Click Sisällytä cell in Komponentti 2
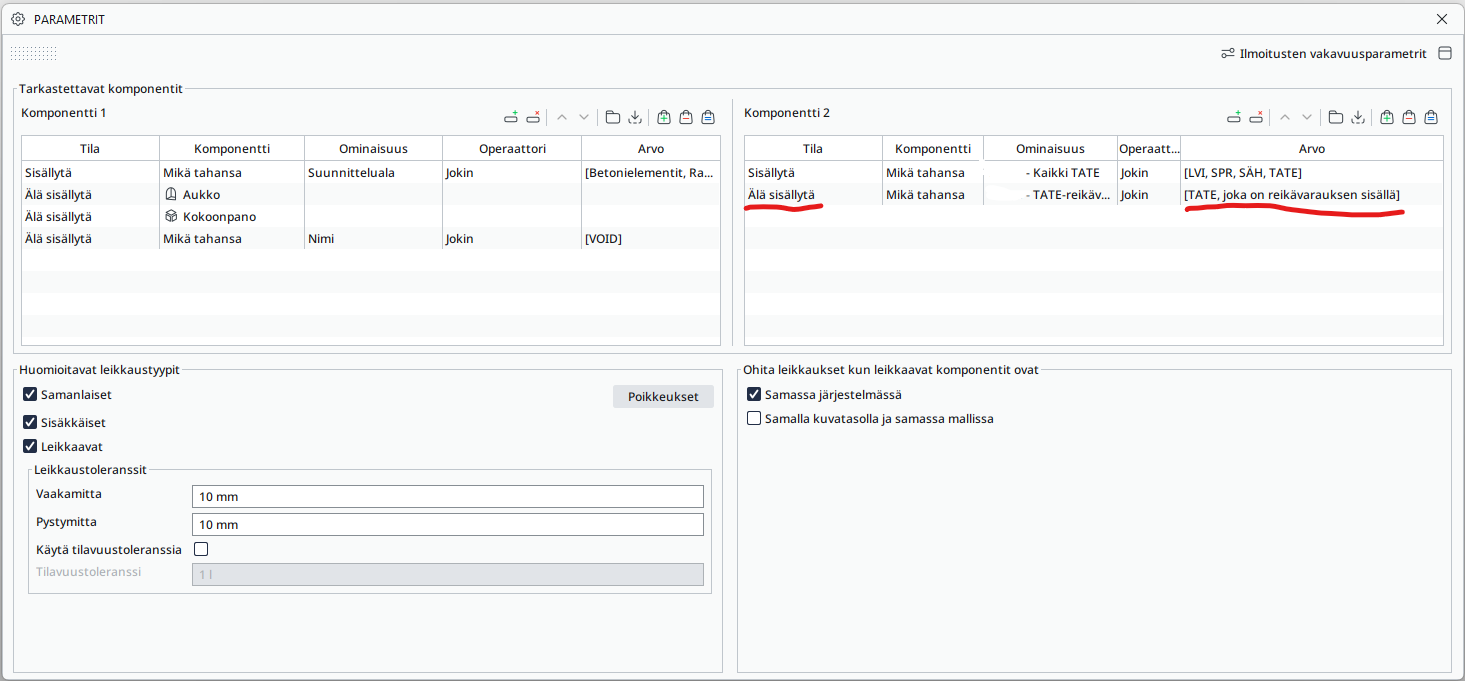 (813, 172)
